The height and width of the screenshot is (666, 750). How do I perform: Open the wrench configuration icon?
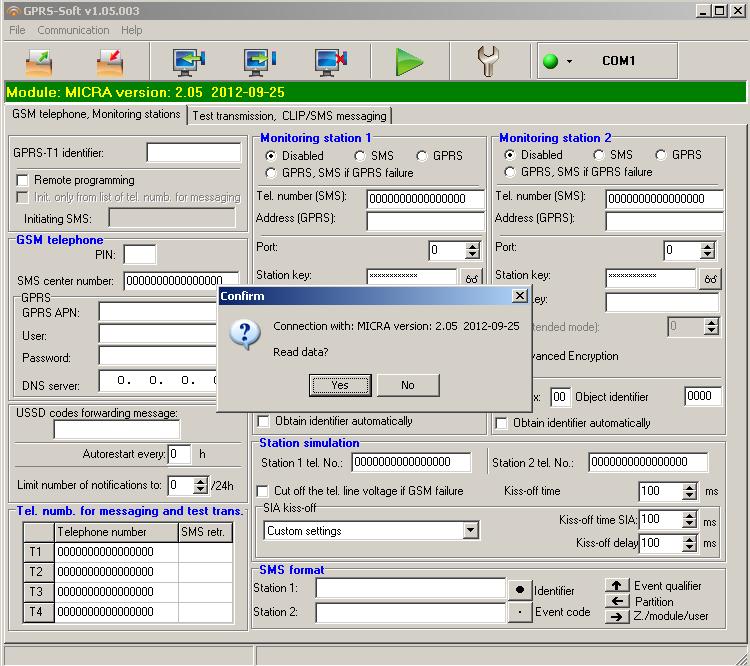pyautogui.click(x=488, y=61)
